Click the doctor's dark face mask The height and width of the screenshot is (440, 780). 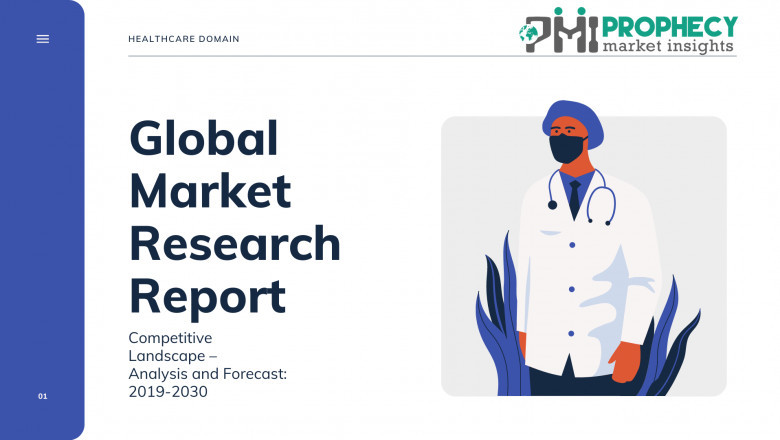565,148
